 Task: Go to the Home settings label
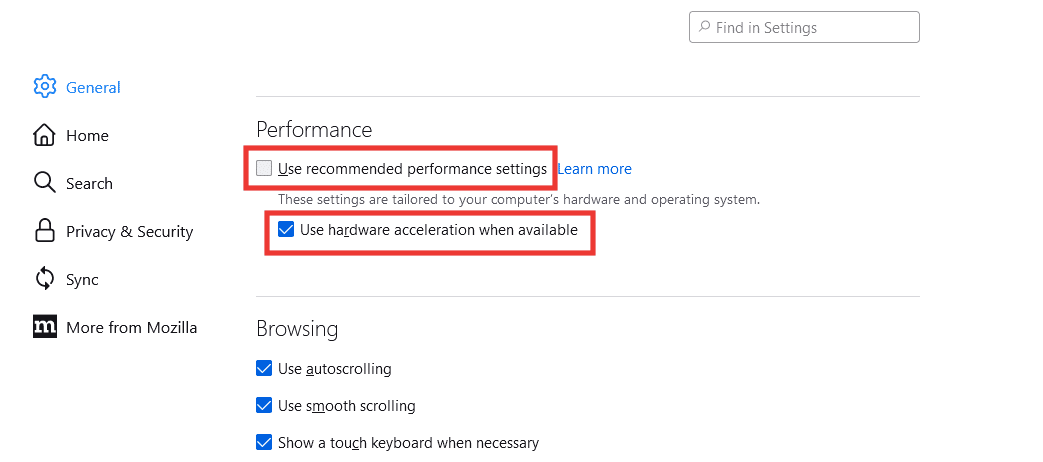point(87,136)
